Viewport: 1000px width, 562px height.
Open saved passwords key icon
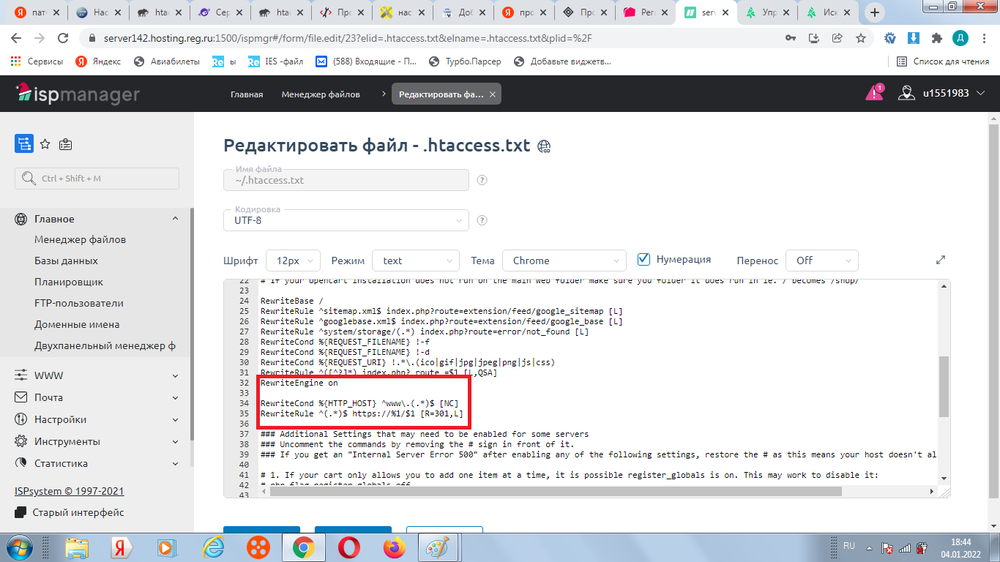pyautogui.click(x=790, y=38)
